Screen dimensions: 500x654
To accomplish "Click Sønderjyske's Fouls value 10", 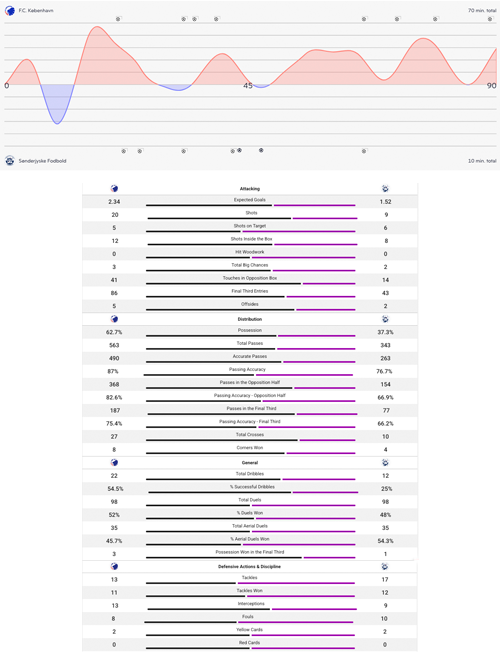I will point(384,619).
